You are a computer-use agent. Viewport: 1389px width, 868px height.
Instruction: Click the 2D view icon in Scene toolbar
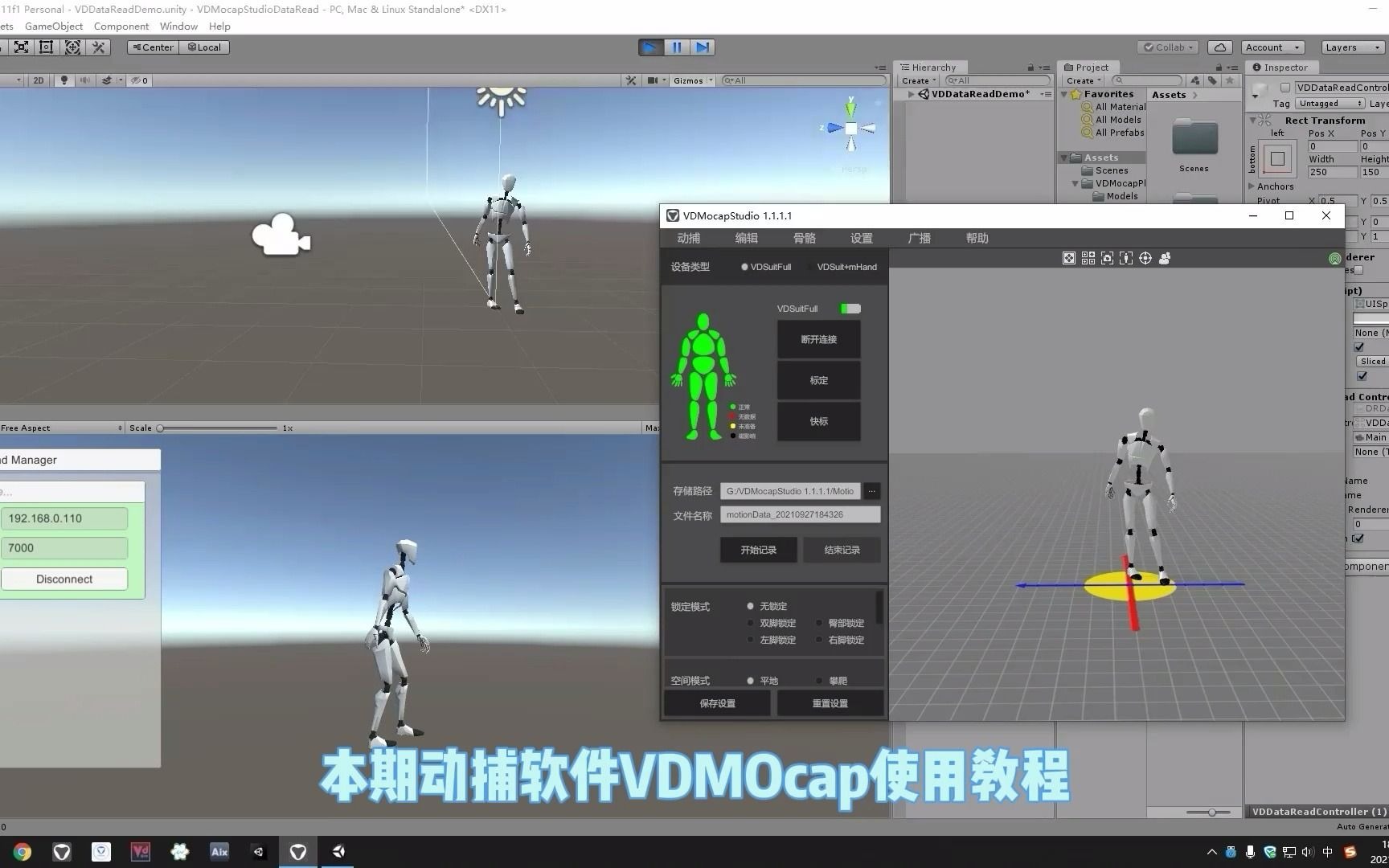tap(38, 80)
